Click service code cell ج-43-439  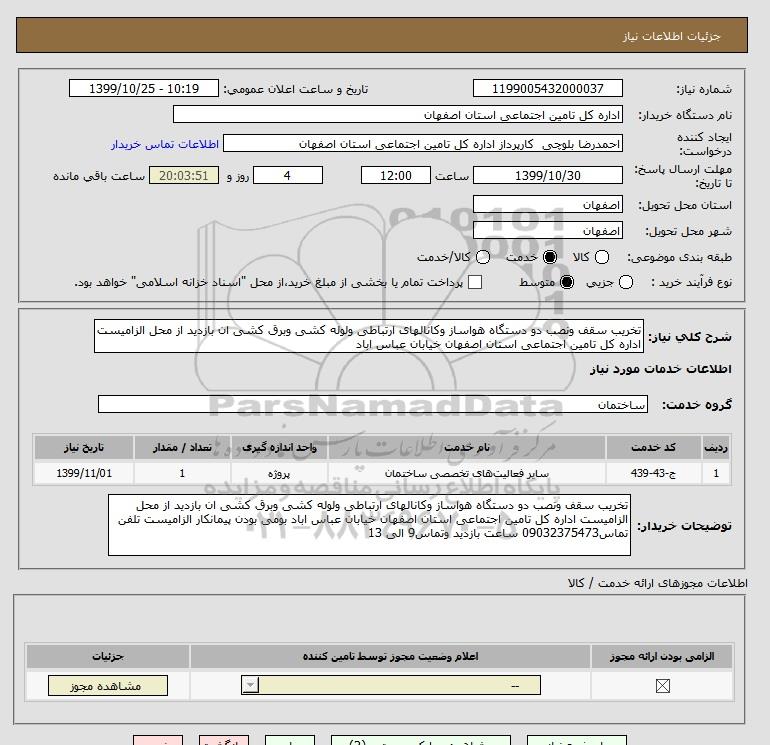(x=653, y=473)
